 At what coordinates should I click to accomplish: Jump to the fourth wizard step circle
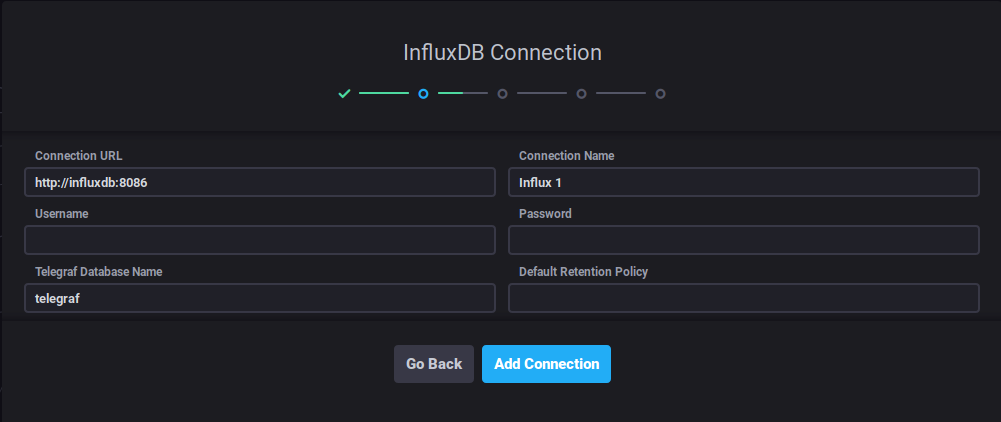(582, 94)
